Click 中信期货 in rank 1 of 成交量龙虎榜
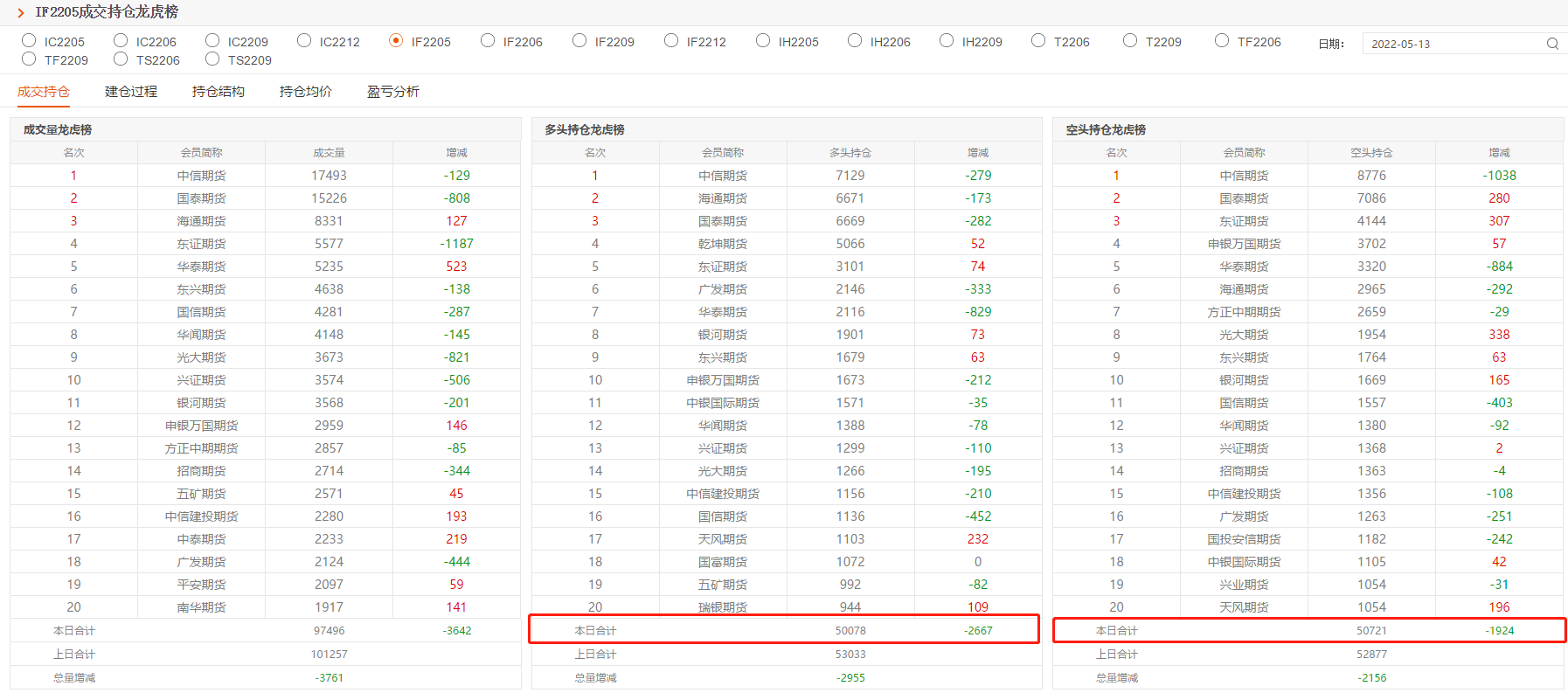The height and width of the screenshot is (693, 1568). 202,176
